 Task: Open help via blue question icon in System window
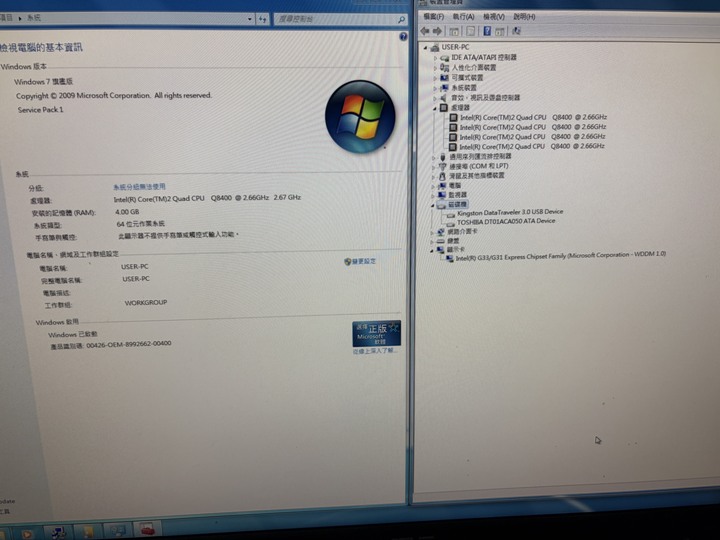pyautogui.click(x=403, y=37)
